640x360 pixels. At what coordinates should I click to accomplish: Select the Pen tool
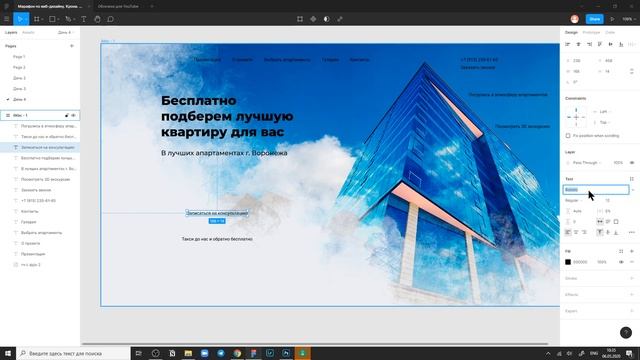pos(68,19)
